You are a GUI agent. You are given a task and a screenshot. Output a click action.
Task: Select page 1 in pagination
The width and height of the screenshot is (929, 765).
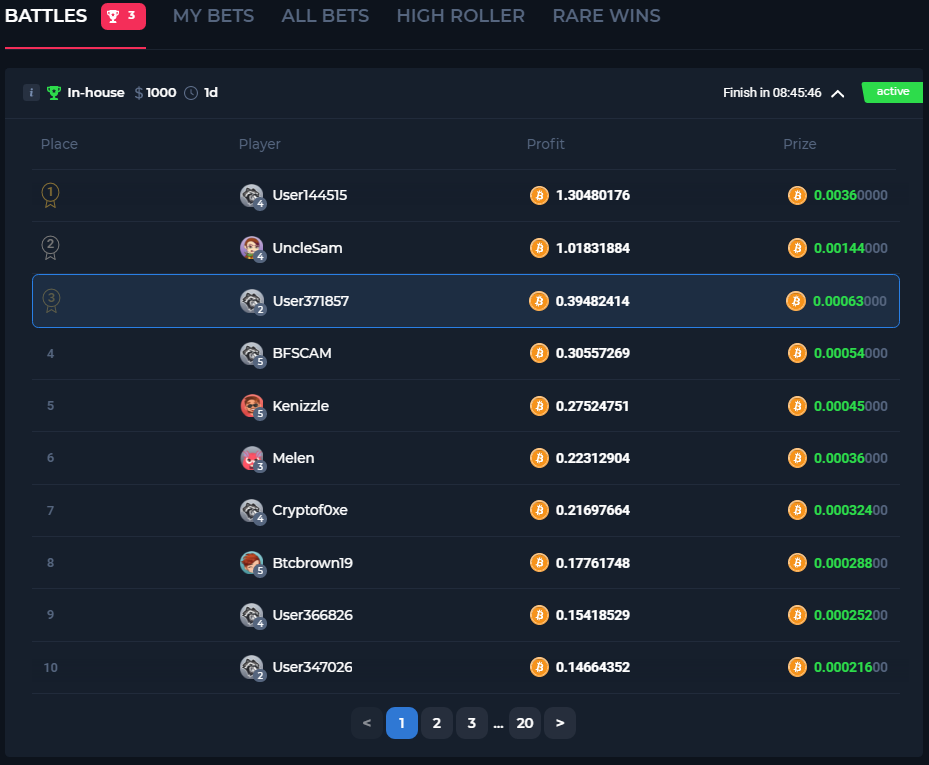click(402, 723)
